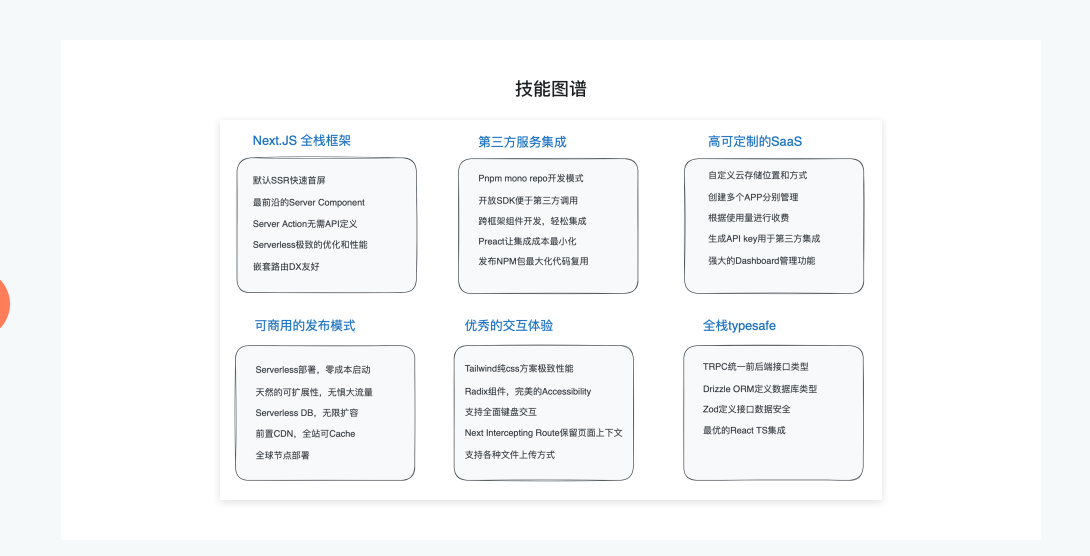Select Next Intercepting Route保留页面上下文 entry
Screen dimensions: 1090x556
543,433
